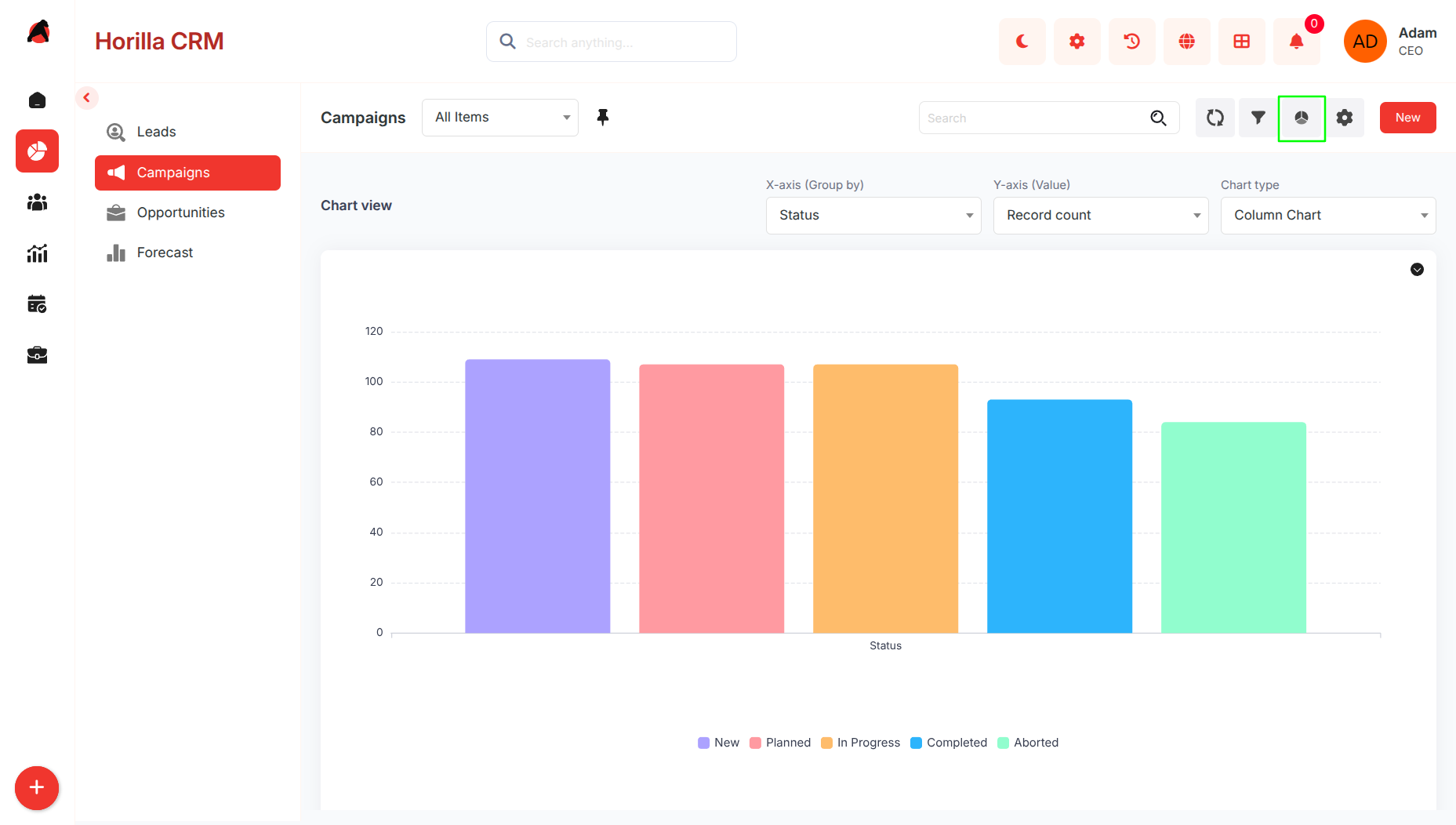
Task: Open the notifications bell
Action: pyautogui.click(x=1296, y=42)
